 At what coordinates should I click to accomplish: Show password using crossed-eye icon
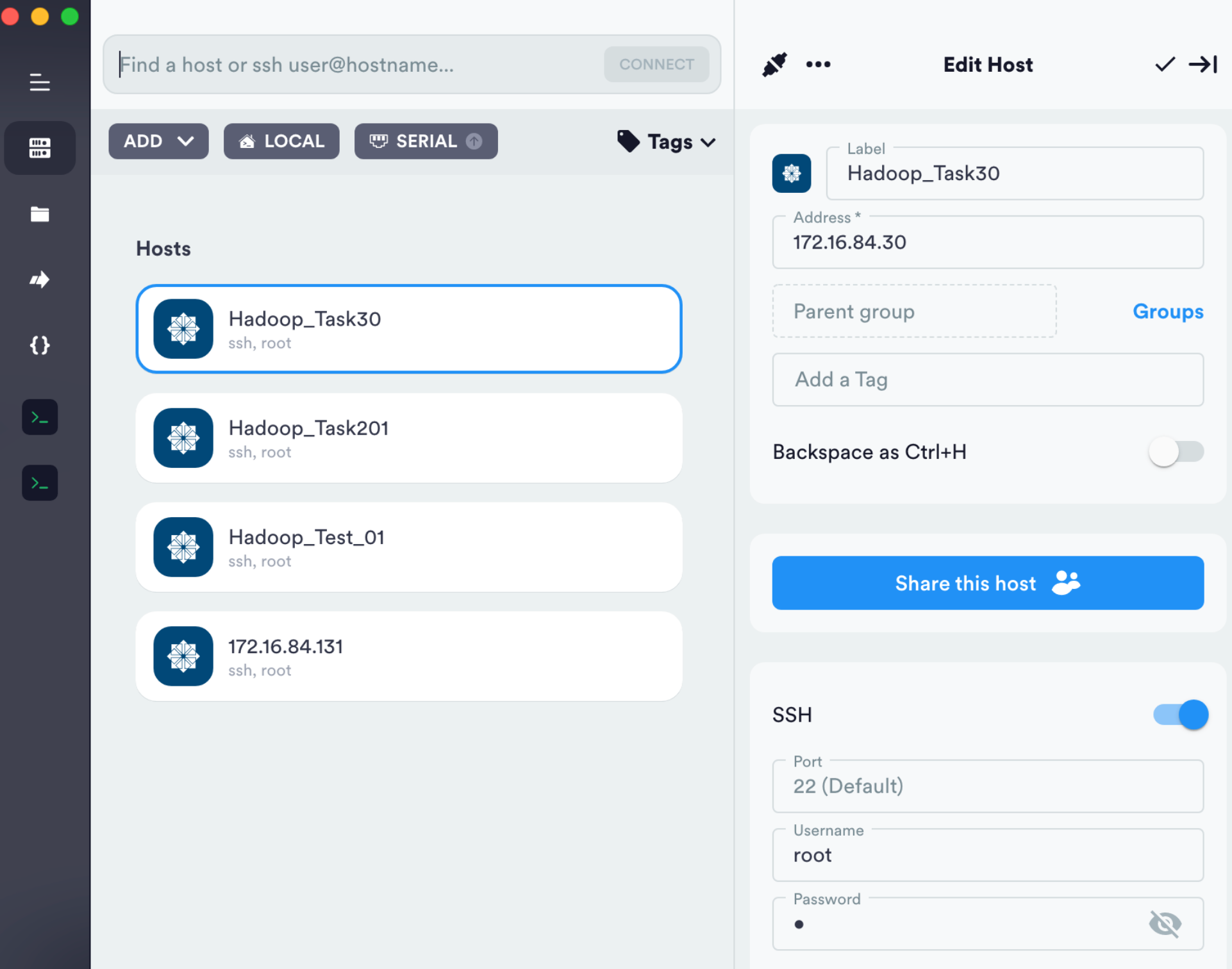click(1165, 923)
